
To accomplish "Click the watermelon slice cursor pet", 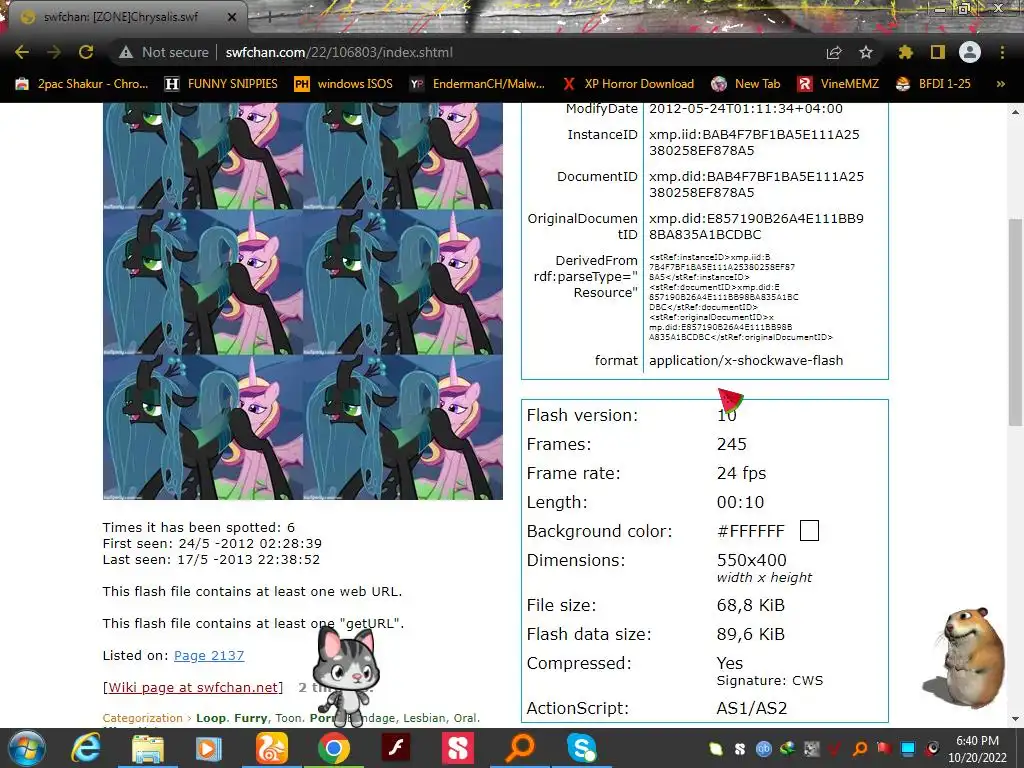I will coord(731,398).
